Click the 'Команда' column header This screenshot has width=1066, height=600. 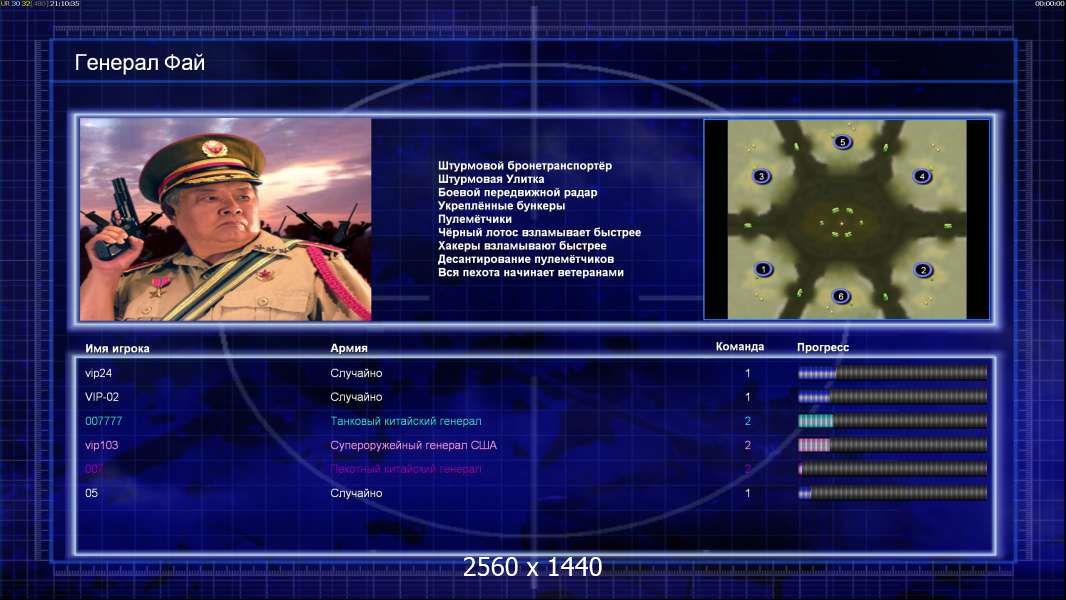click(x=740, y=347)
